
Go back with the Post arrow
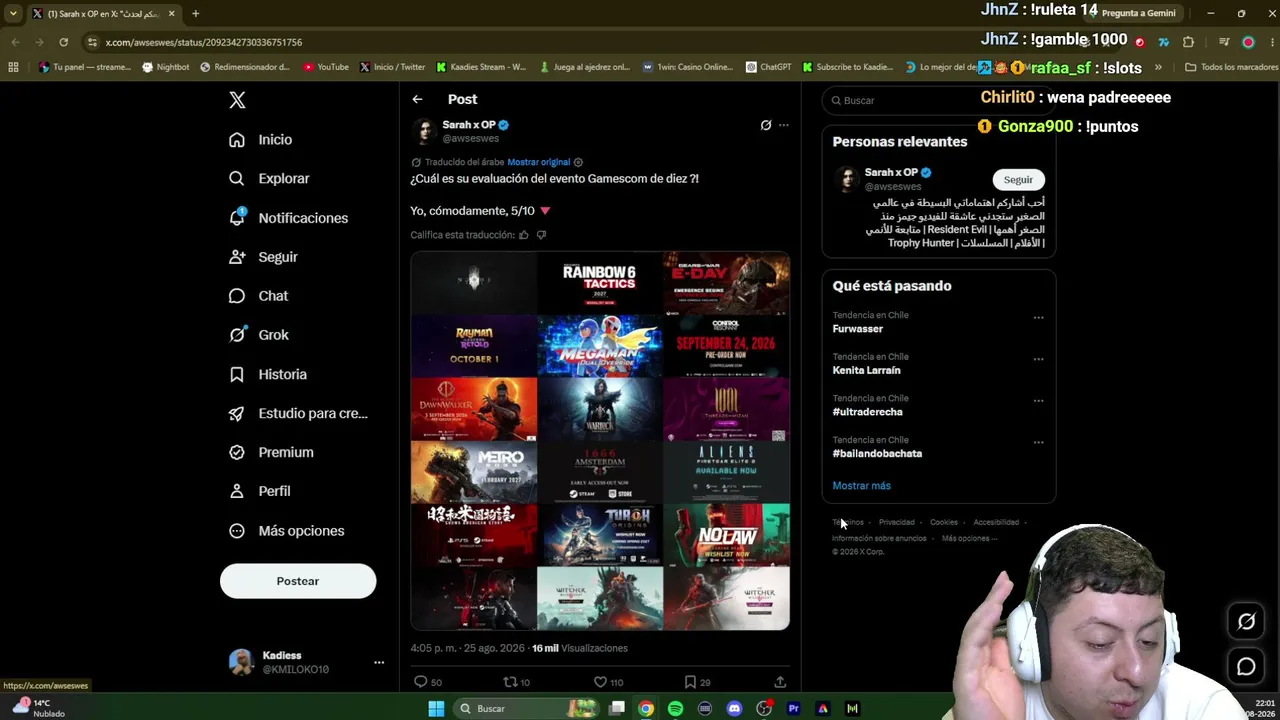(417, 99)
